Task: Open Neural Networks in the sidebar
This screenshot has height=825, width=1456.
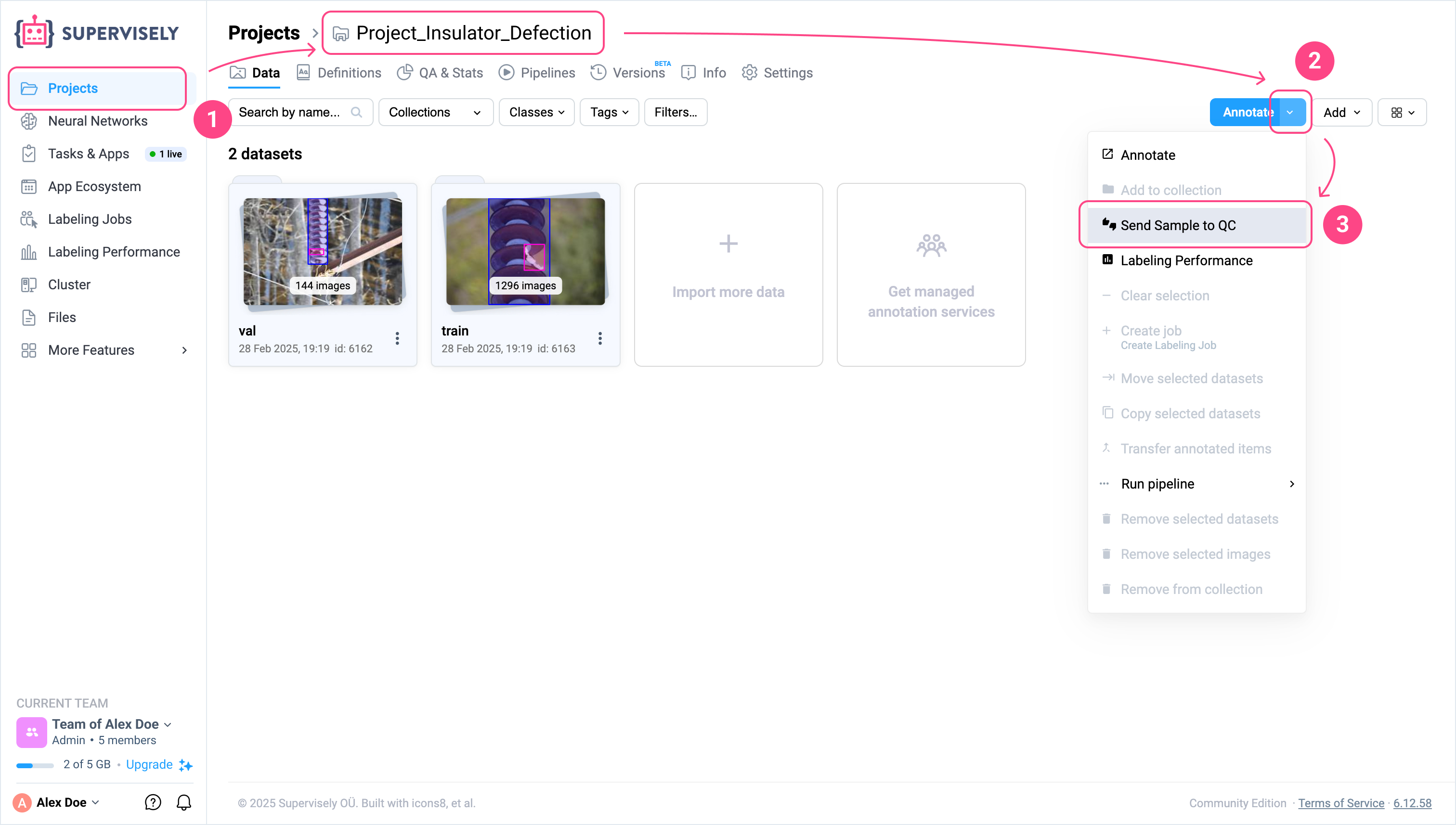Action: coord(97,121)
